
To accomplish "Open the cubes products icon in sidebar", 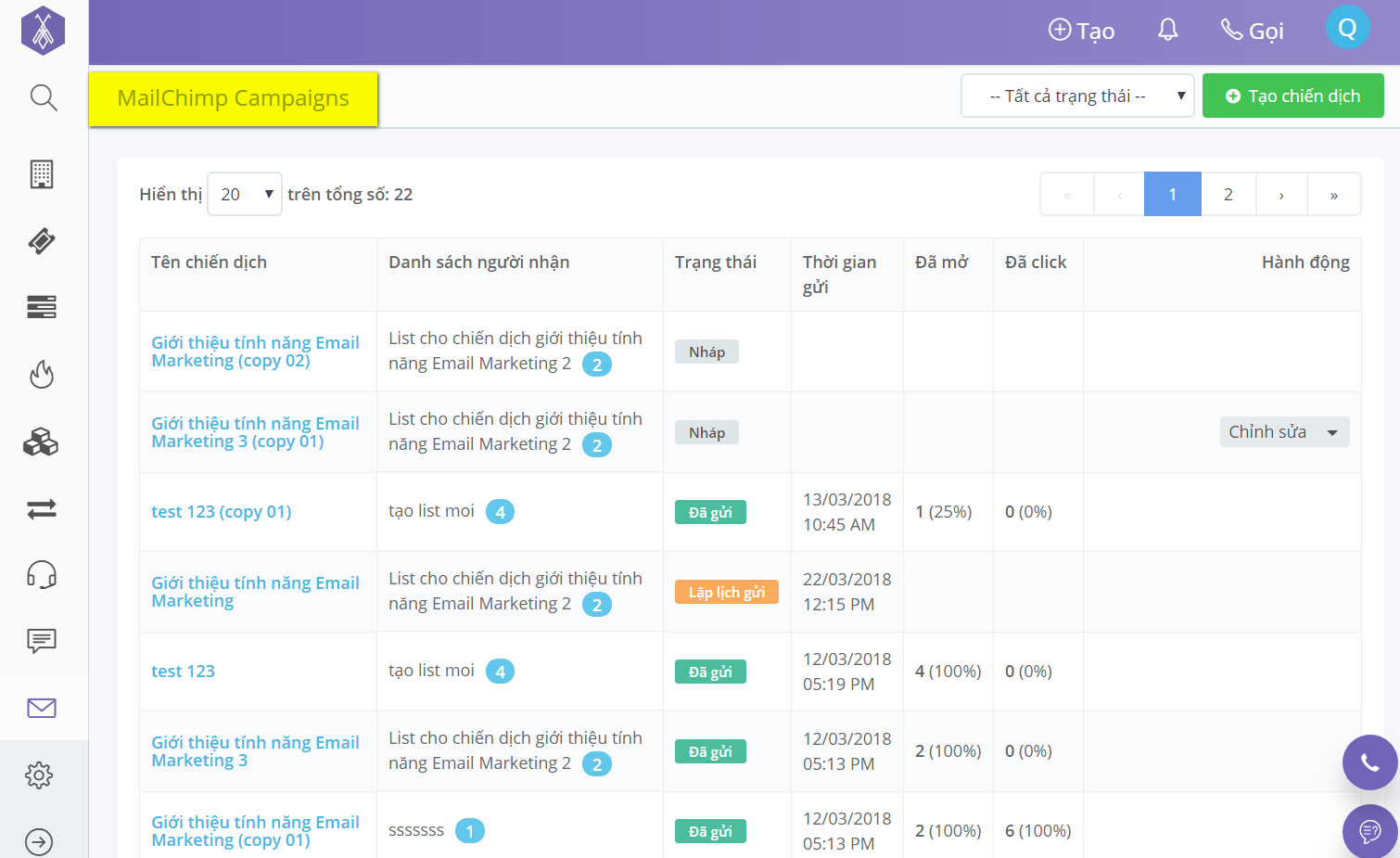I will [x=41, y=442].
